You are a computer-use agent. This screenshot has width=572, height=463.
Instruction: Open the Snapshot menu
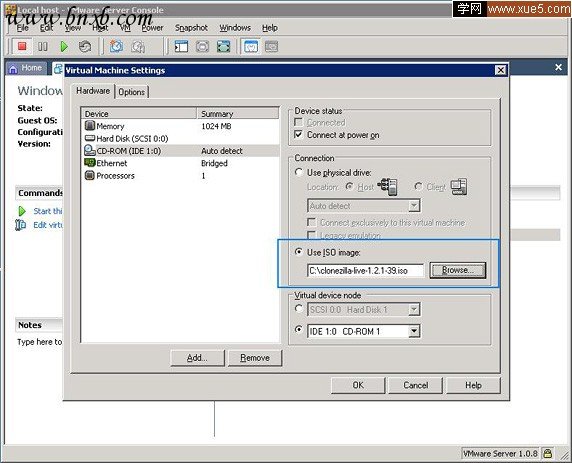(191, 28)
